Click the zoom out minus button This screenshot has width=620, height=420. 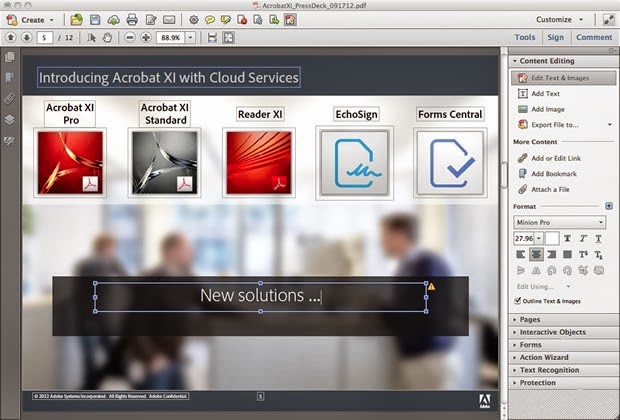[x=130, y=37]
